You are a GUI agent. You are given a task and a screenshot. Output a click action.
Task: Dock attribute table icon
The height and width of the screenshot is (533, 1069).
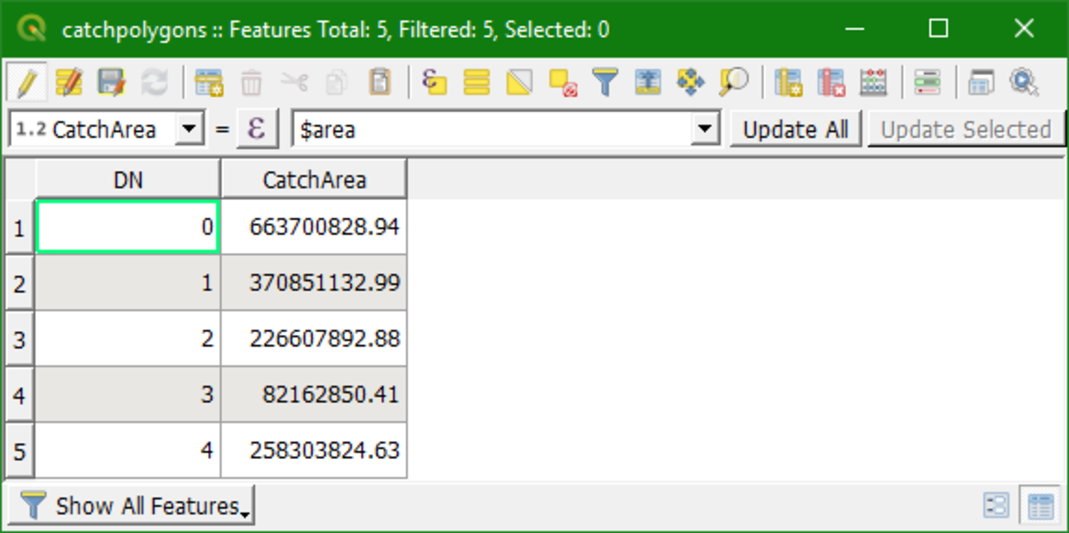pyautogui.click(x=981, y=83)
